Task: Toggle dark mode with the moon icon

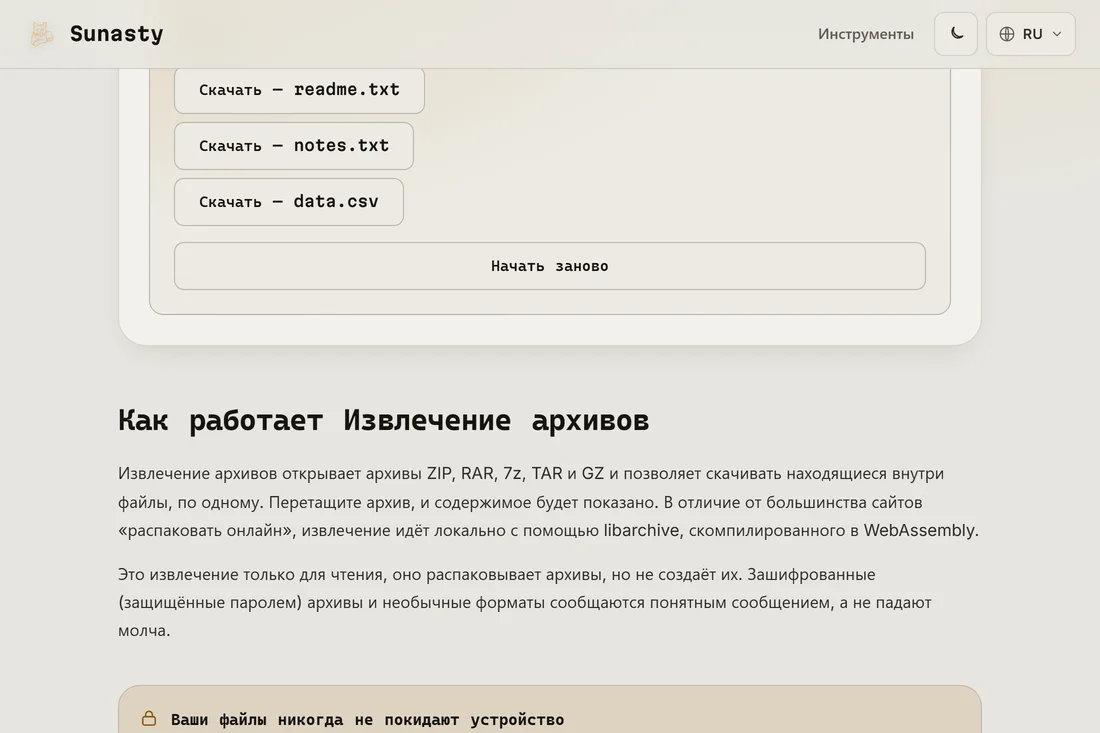Action: 955,34
